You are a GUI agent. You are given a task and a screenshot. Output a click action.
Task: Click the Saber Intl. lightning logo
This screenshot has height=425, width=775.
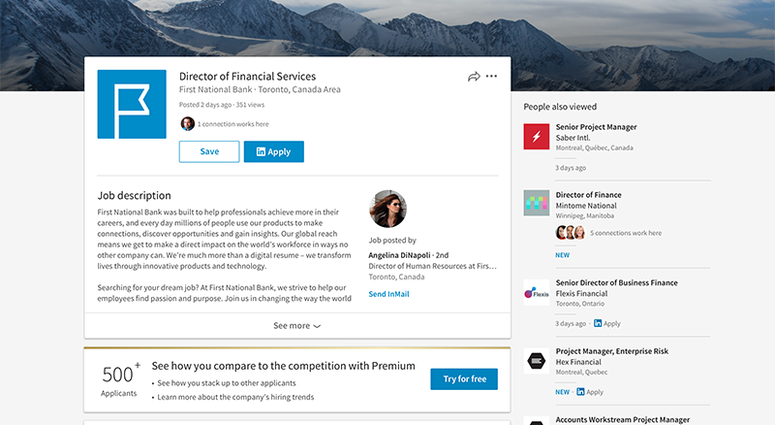click(x=536, y=136)
